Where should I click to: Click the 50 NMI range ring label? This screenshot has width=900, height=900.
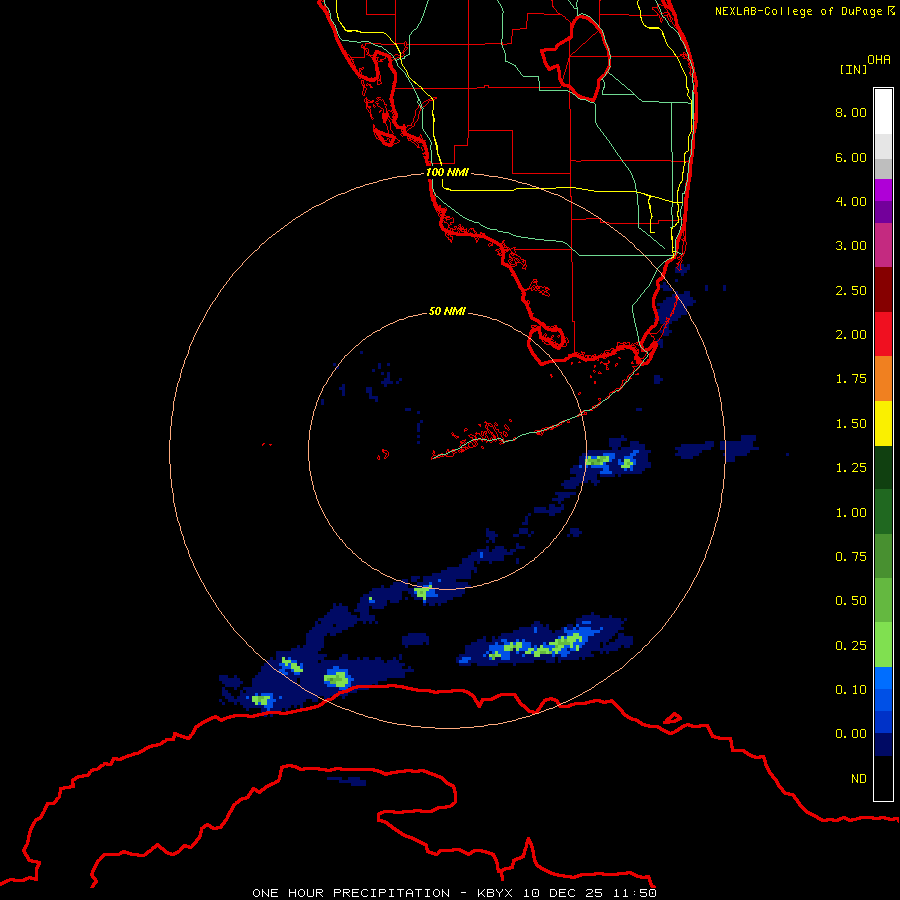[x=447, y=311]
